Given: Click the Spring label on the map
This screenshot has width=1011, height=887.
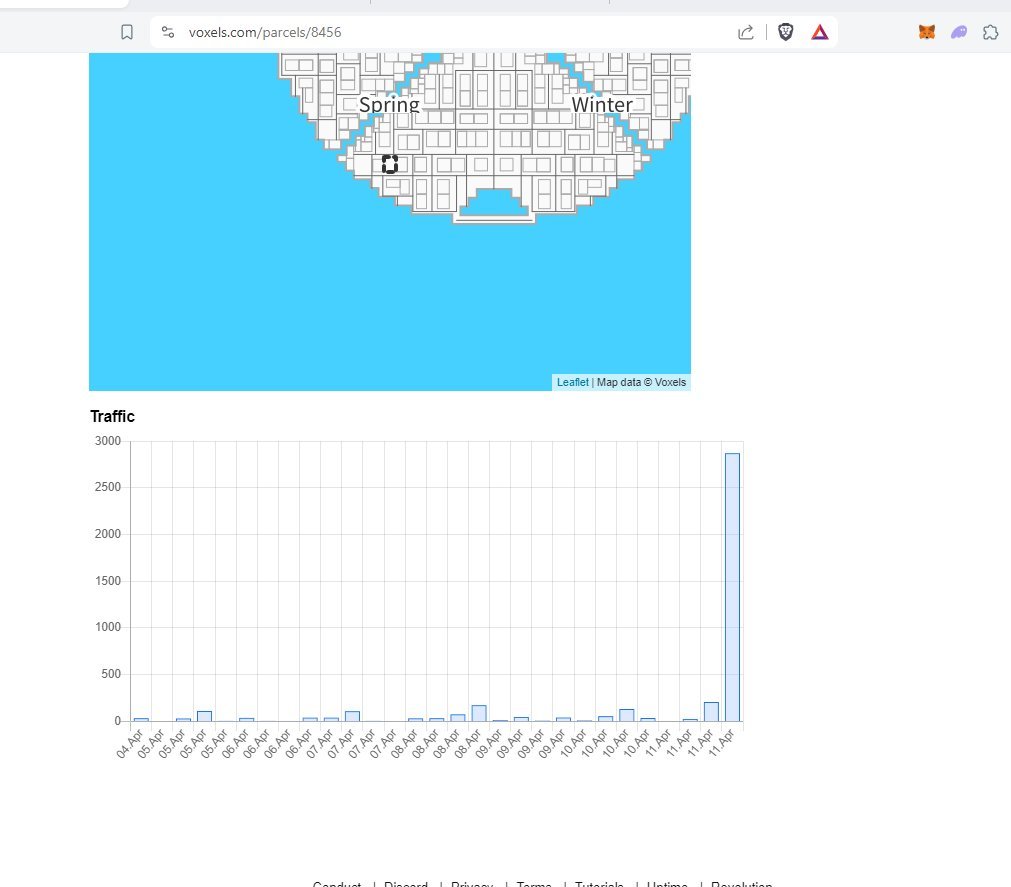Looking at the screenshot, I should coord(389,104).
